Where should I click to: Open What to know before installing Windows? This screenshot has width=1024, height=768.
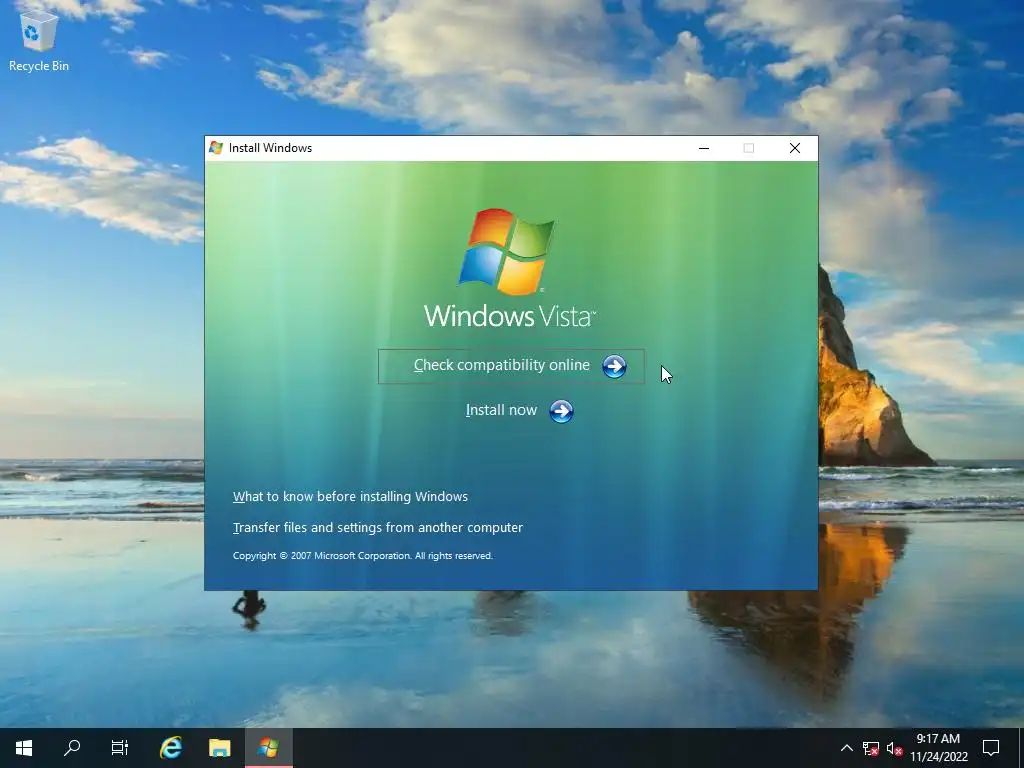(x=350, y=496)
